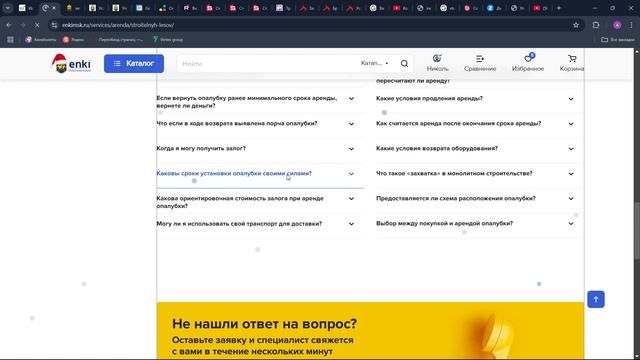Open the Сравнение comparison icon
Viewport: 640px width, 360px height.
480,63
